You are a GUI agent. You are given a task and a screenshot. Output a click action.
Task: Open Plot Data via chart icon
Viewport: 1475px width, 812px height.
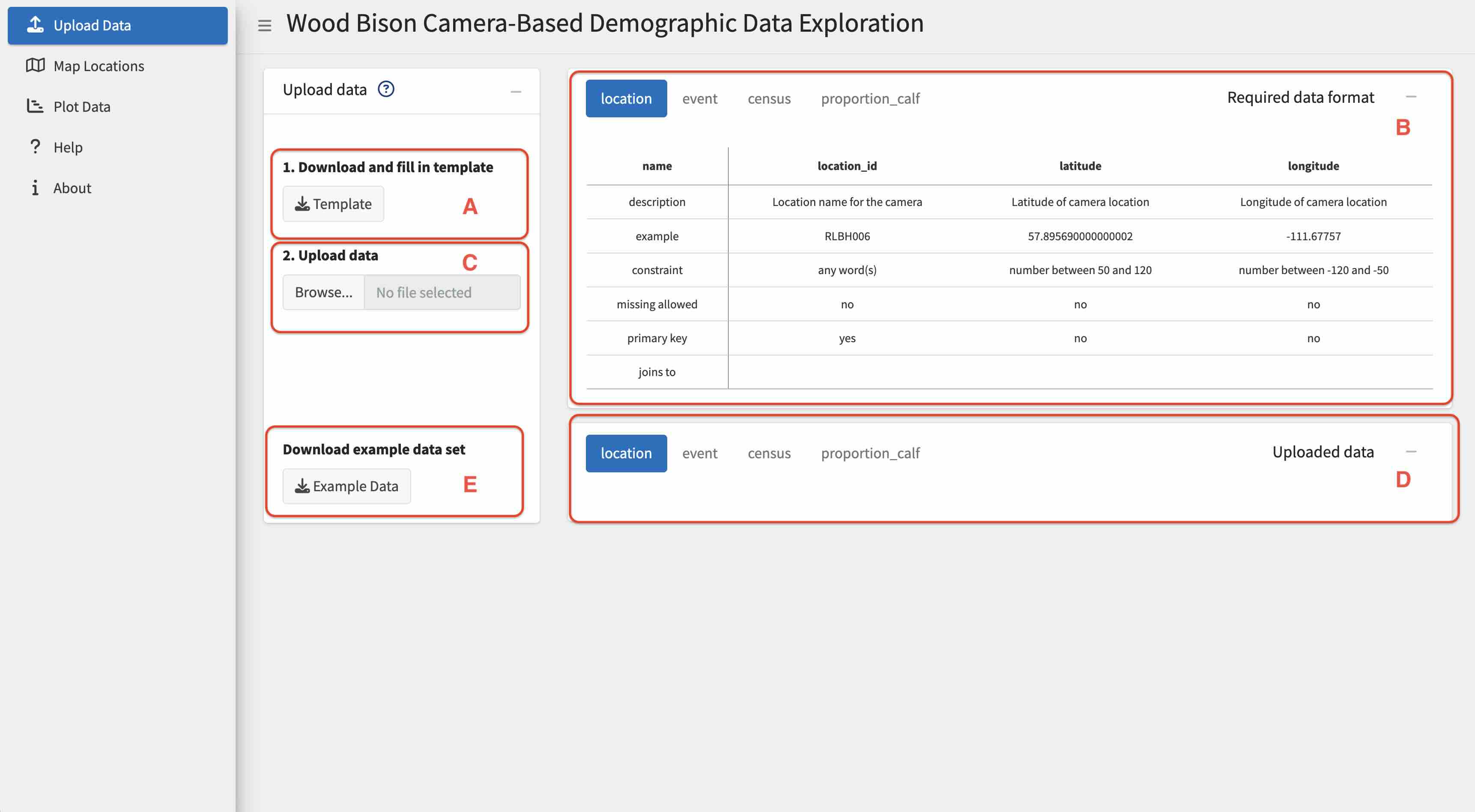pos(35,106)
